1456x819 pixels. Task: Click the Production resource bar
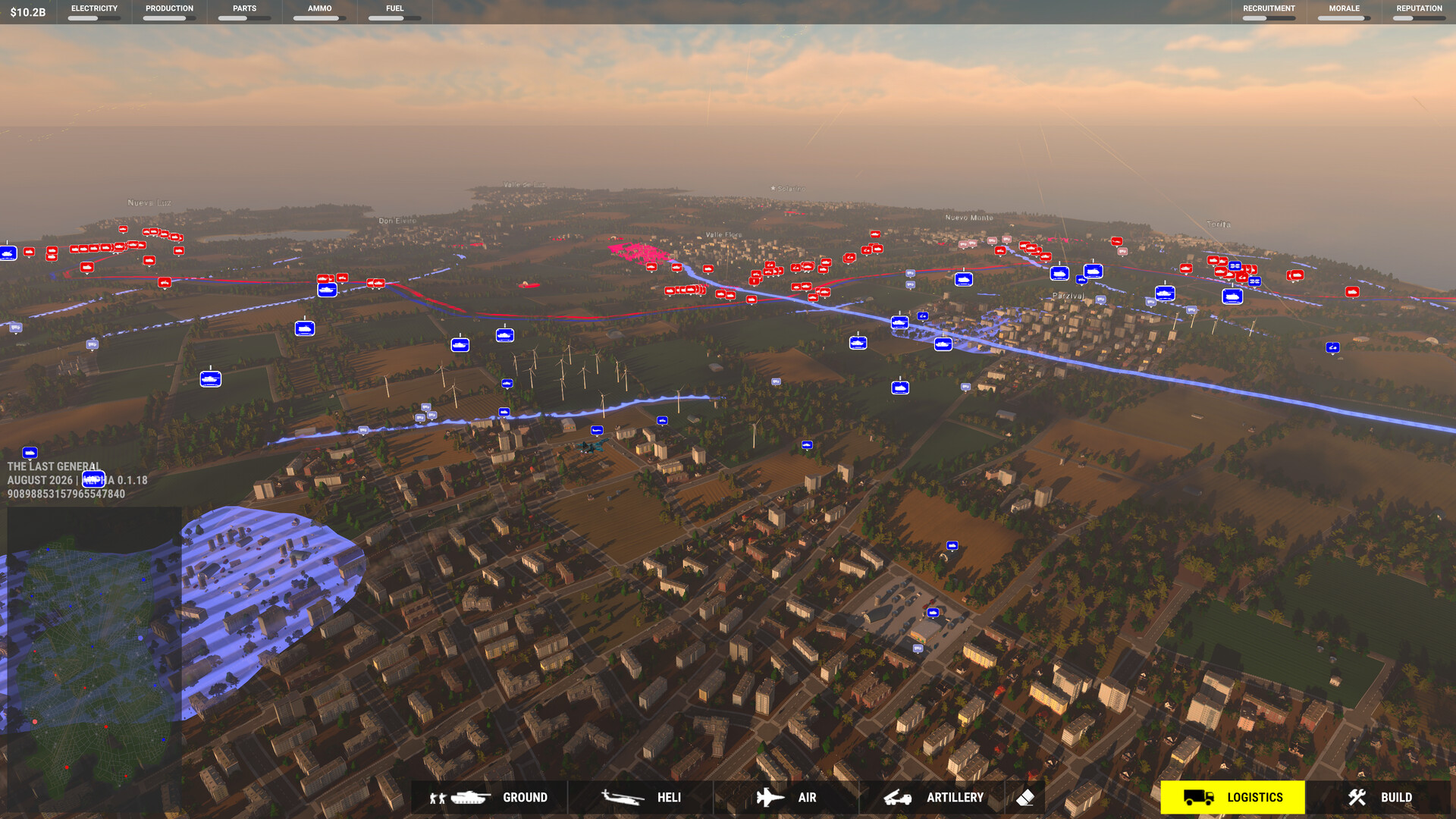pos(169,12)
